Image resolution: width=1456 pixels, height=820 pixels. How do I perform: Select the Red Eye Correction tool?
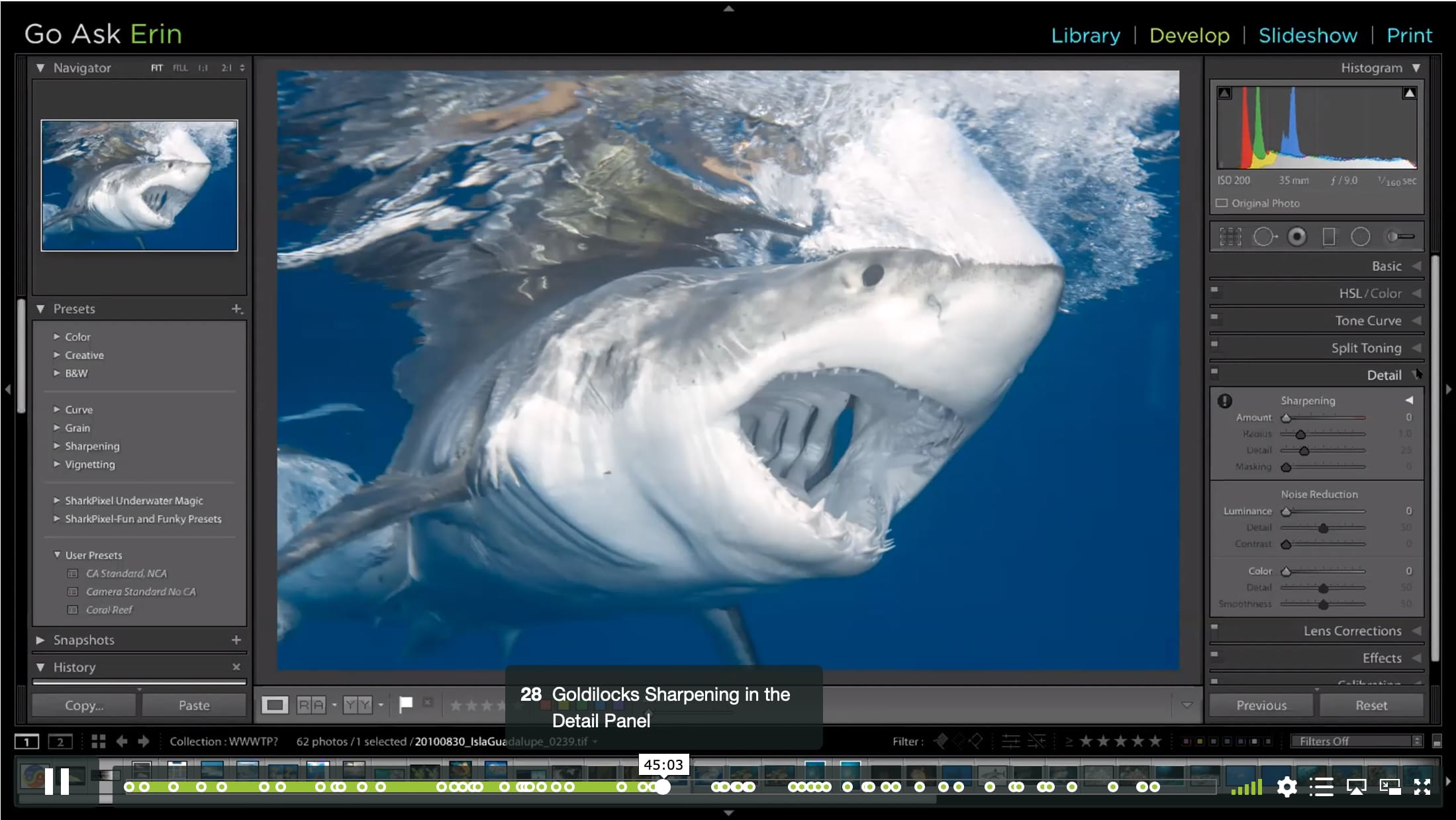click(1297, 236)
